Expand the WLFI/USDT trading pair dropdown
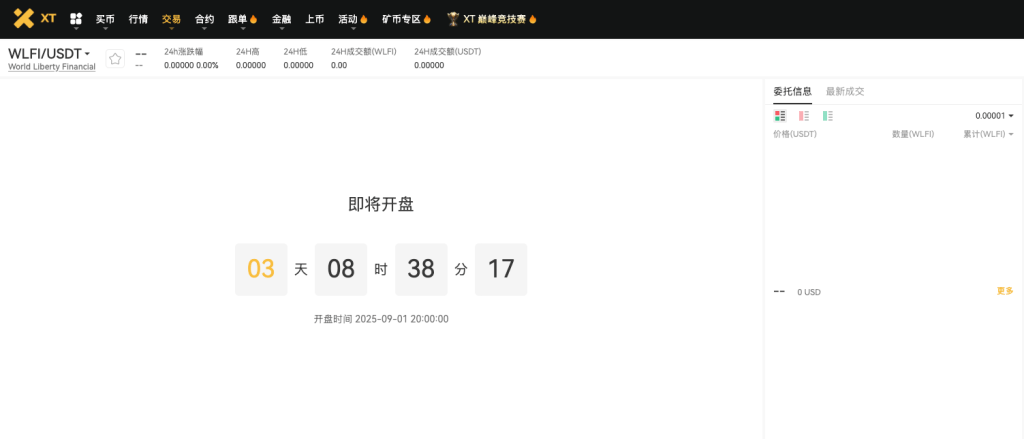The image size is (1024, 439). click(87, 54)
